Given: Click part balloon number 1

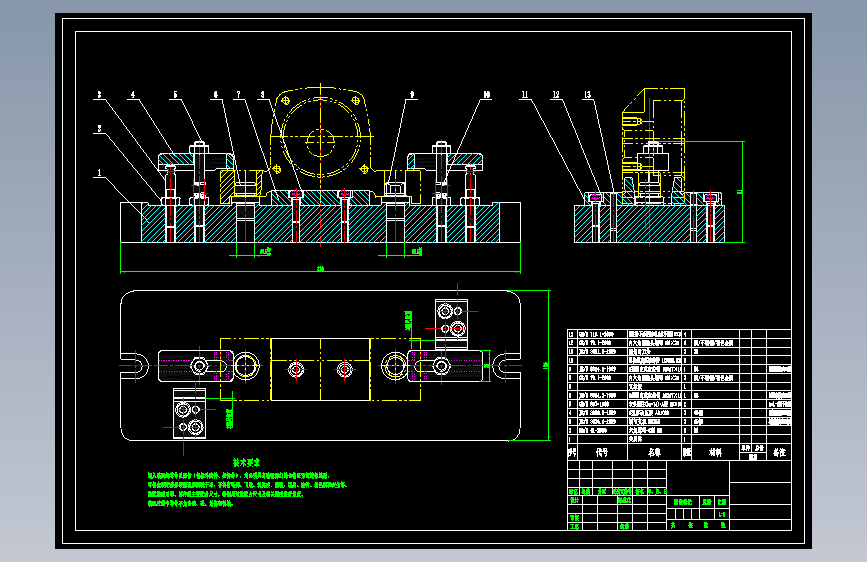Looking at the screenshot, I should (100, 173).
